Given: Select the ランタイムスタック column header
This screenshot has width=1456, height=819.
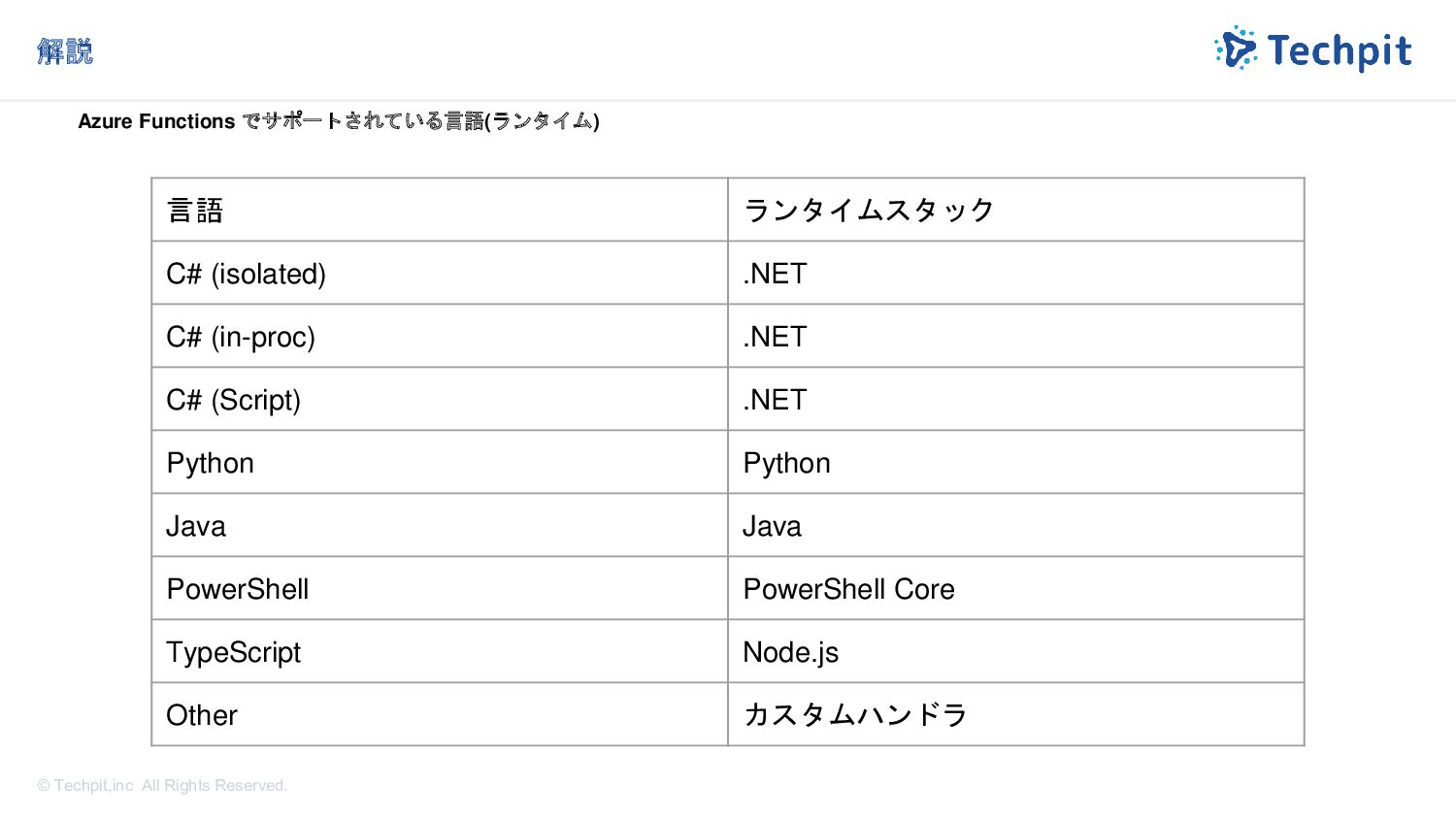Looking at the screenshot, I should pos(1015,210).
